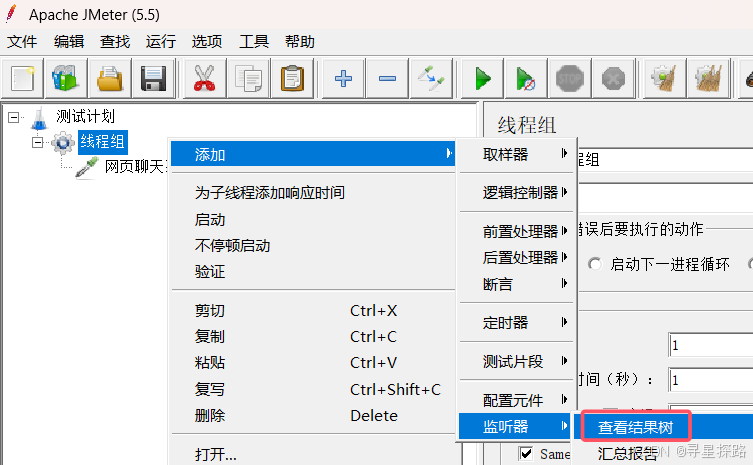753x465 pixels.
Task: Choose 启动 in the context menu
Action: [x=313, y=220]
